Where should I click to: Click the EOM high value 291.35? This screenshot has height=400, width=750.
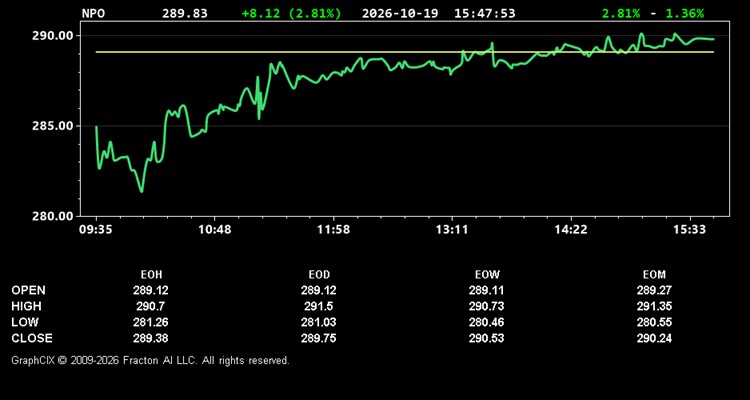pos(654,306)
